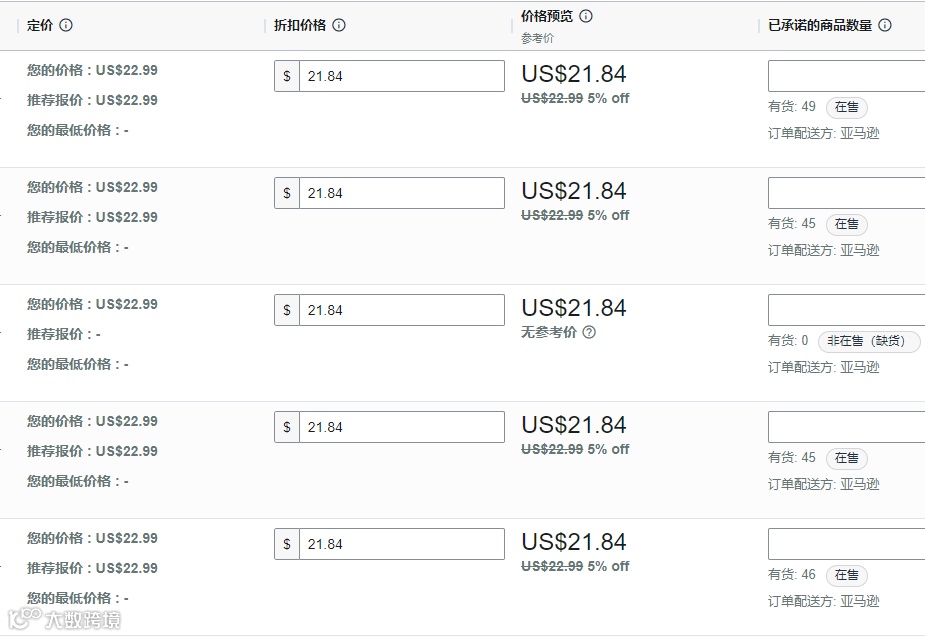
Task: Click the info icon beside 价格预览
Action: [586, 16]
